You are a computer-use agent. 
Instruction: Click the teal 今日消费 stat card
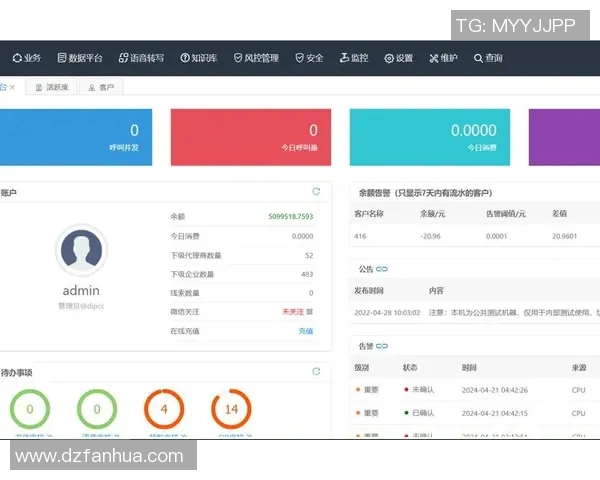(430, 137)
